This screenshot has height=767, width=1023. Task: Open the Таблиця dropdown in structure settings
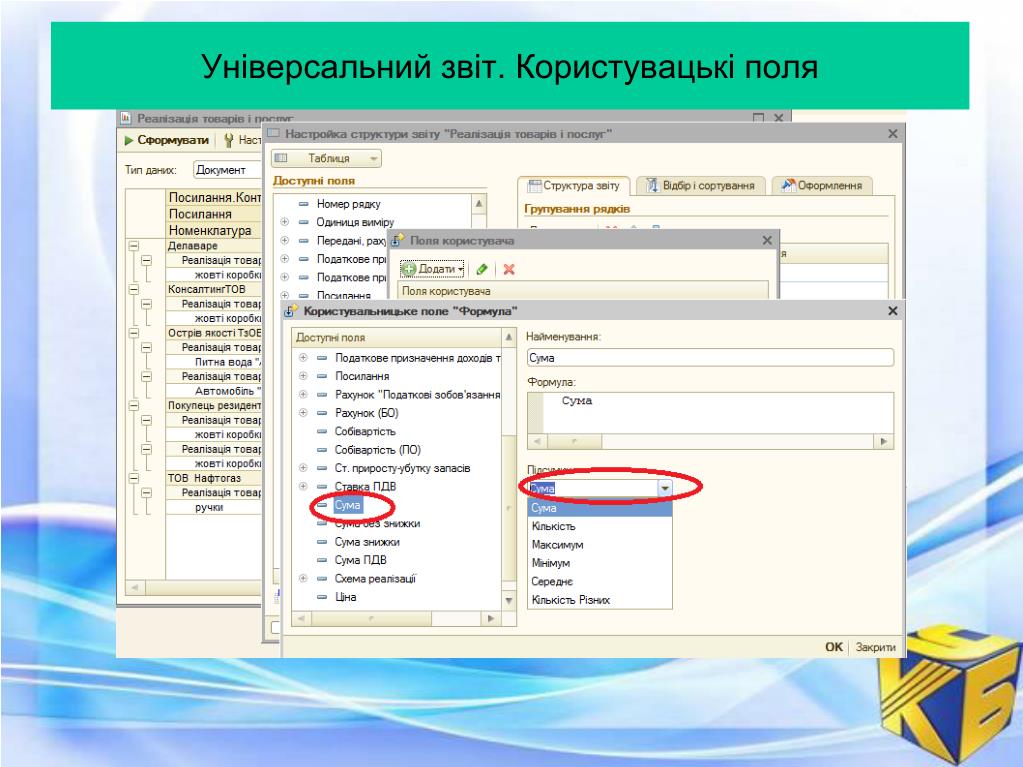click(x=327, y=158)
